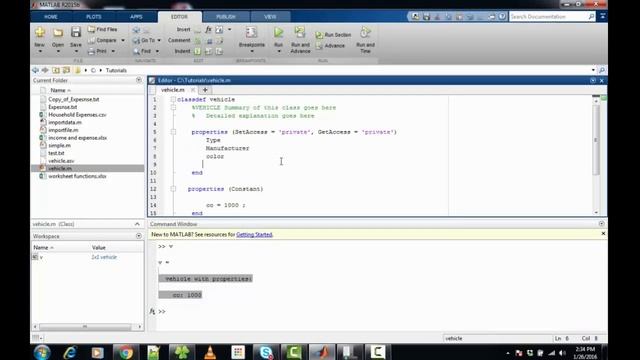The width and height of the screenshot is (640, 360).
Task: Collapse the Constant properties block fold
Action: click(x=173, y=189)
